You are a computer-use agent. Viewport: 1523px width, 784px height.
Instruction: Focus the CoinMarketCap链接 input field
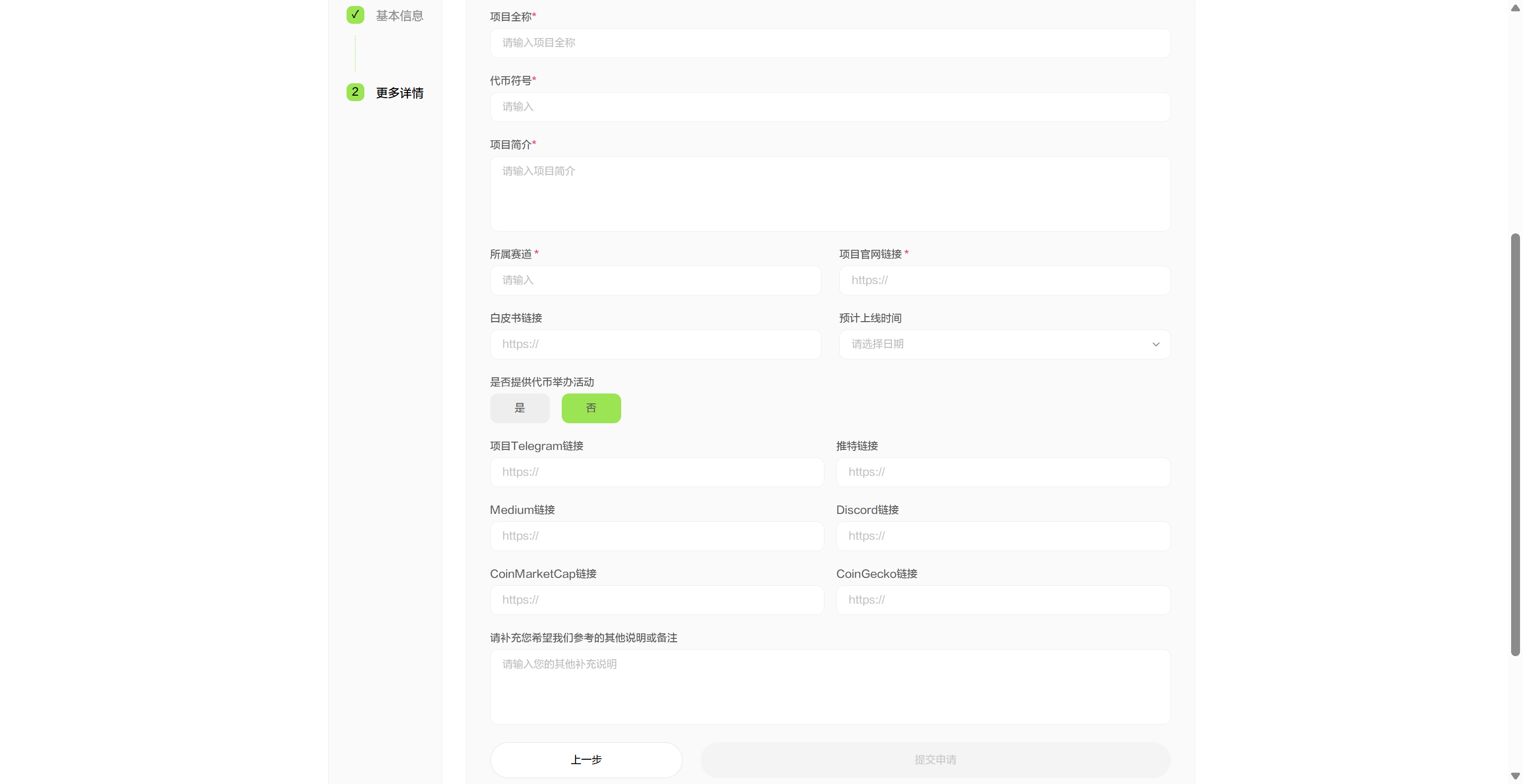(x=657, y=600)
